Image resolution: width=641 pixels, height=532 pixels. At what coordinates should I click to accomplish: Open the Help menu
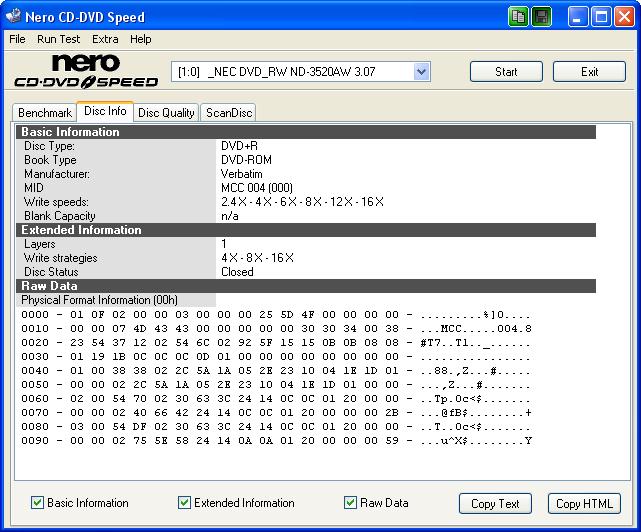(x=141, y=39)
